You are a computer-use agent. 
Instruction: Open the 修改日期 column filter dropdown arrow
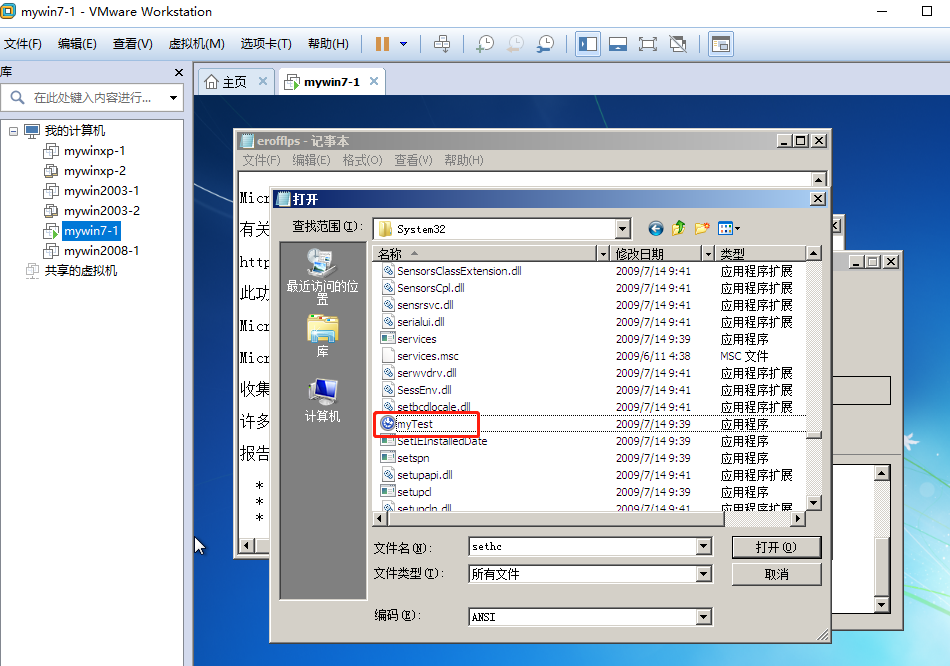tap(709, 253)
